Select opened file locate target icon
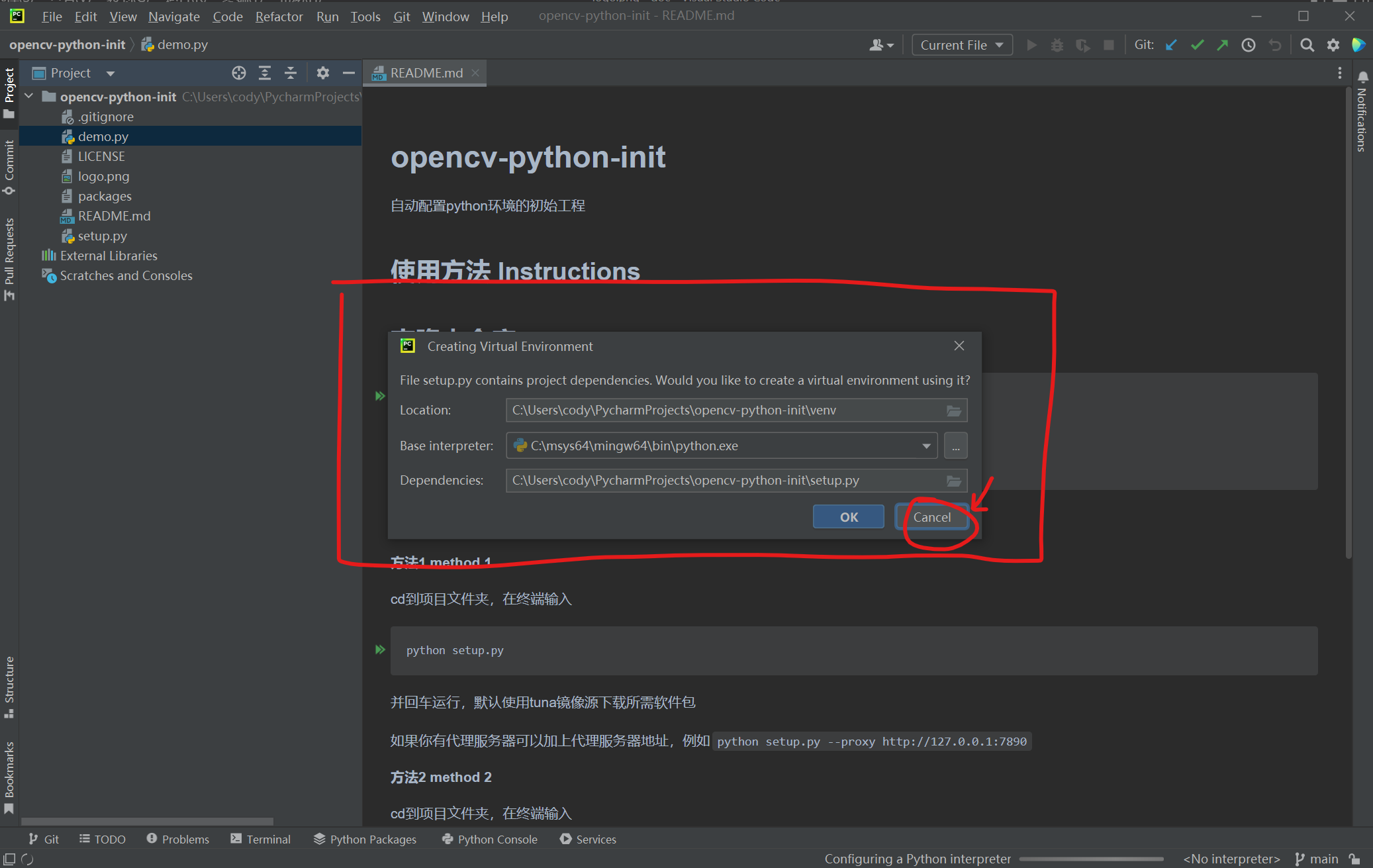The image size is (1373, 868). [x=239, y=73]
